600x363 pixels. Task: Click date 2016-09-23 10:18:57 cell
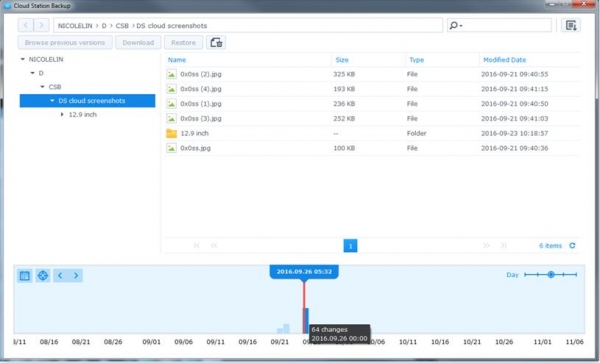515,133
